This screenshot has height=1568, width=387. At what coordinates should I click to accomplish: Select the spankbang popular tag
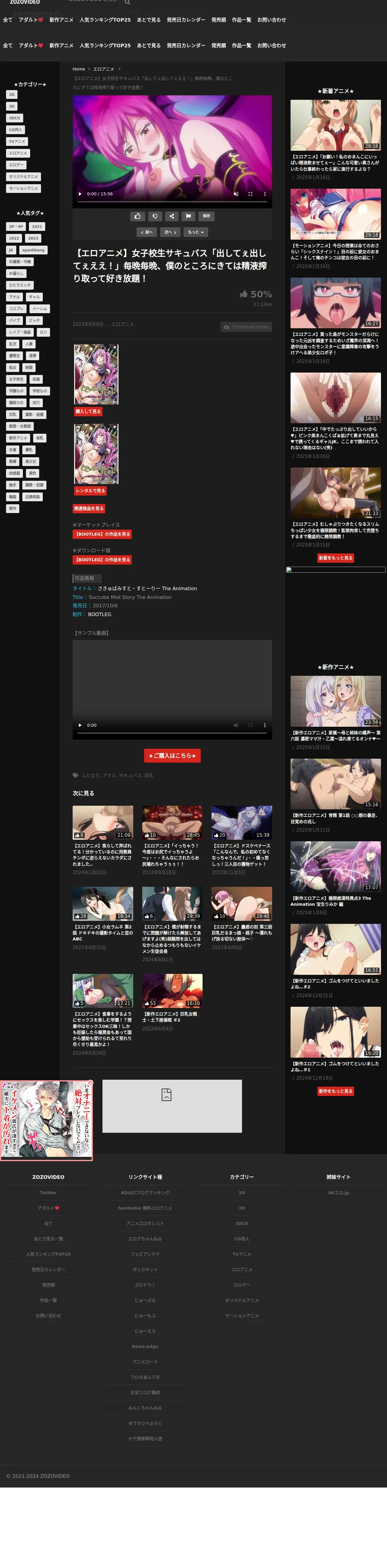click(33, 250)
